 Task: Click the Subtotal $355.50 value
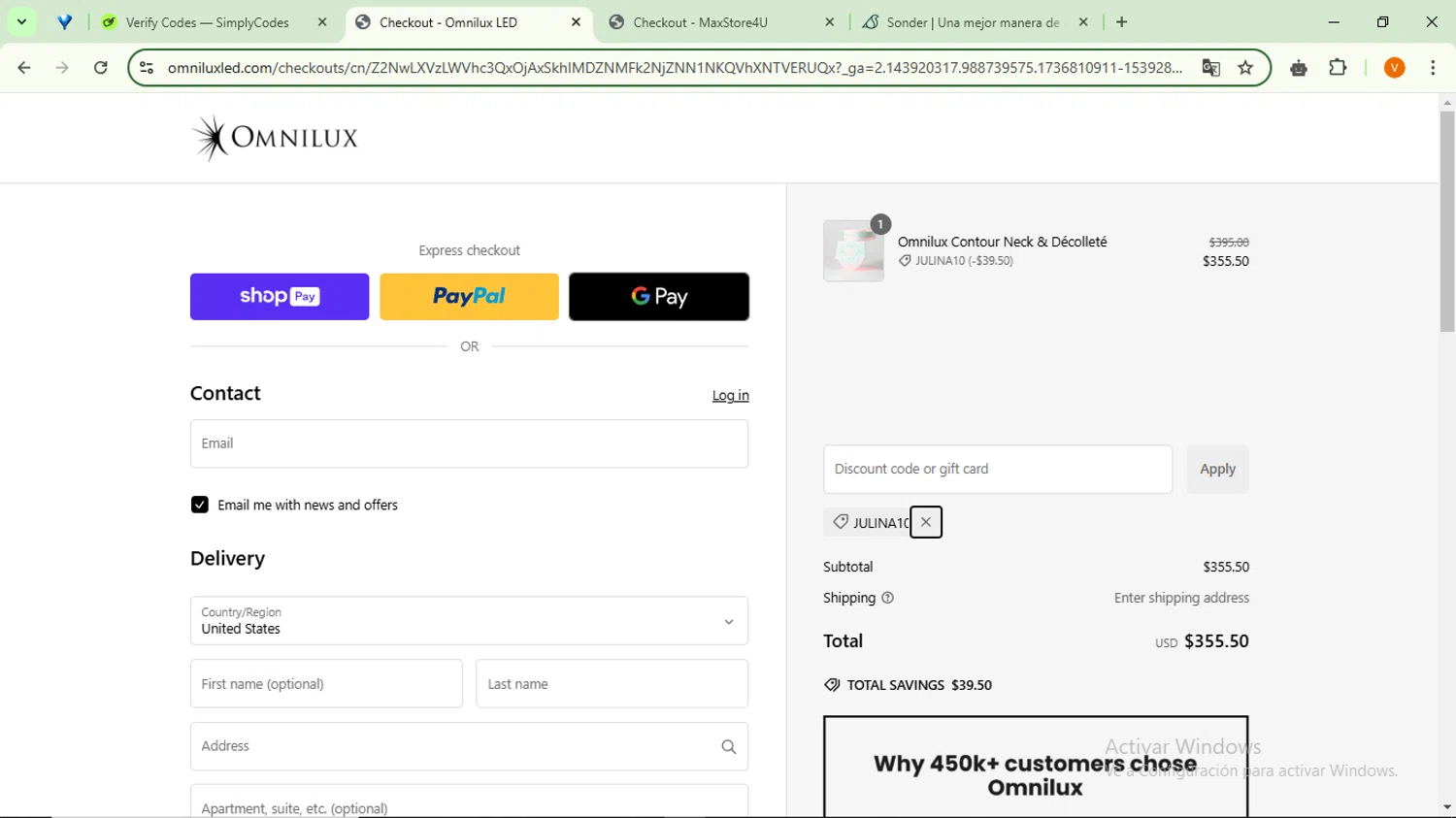1226,567
